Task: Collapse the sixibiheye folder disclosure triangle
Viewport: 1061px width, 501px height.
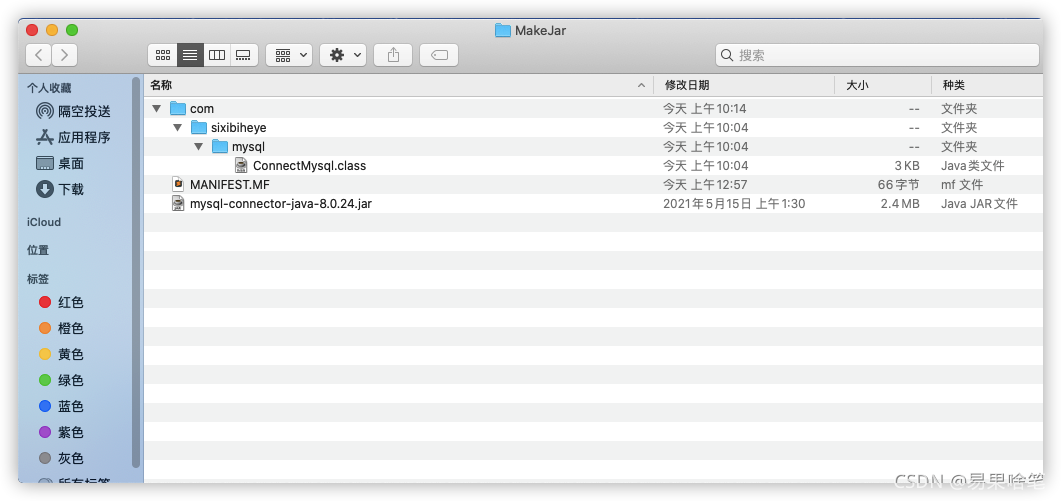Action: tap(178, 127)
